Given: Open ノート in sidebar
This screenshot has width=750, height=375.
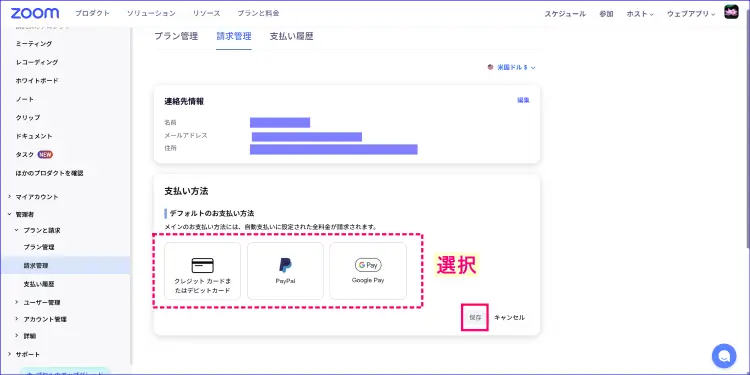Looking at the screenshot, I should coord(24,99).
